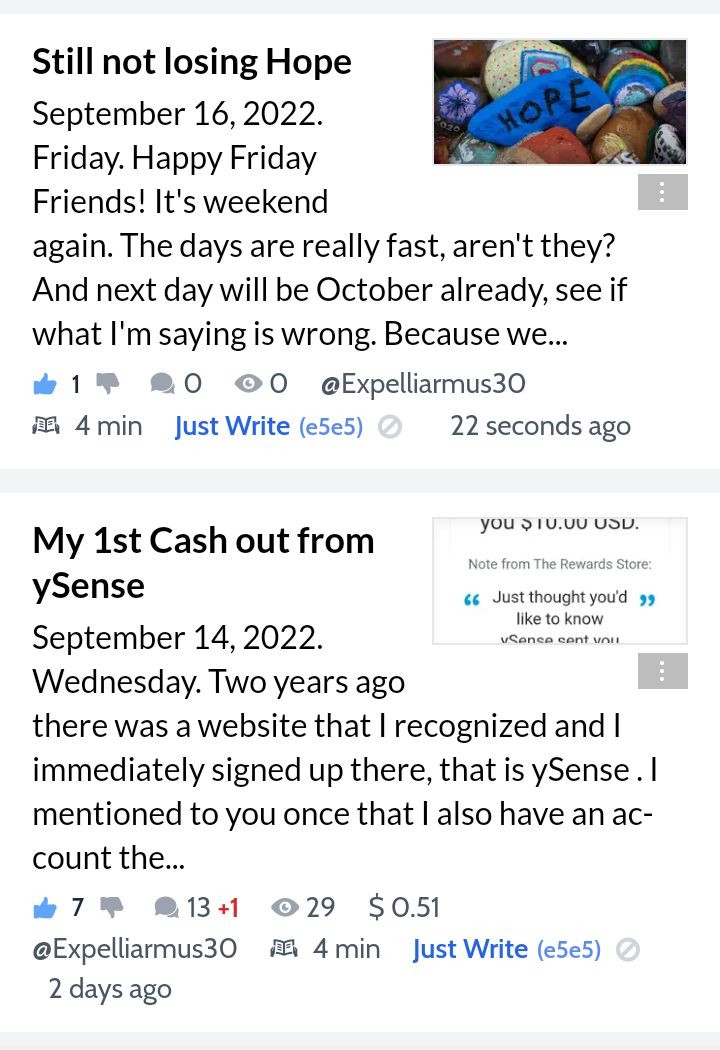Click the views eye icon on ySense post
Screen dimensions: 720x1050
285,907
